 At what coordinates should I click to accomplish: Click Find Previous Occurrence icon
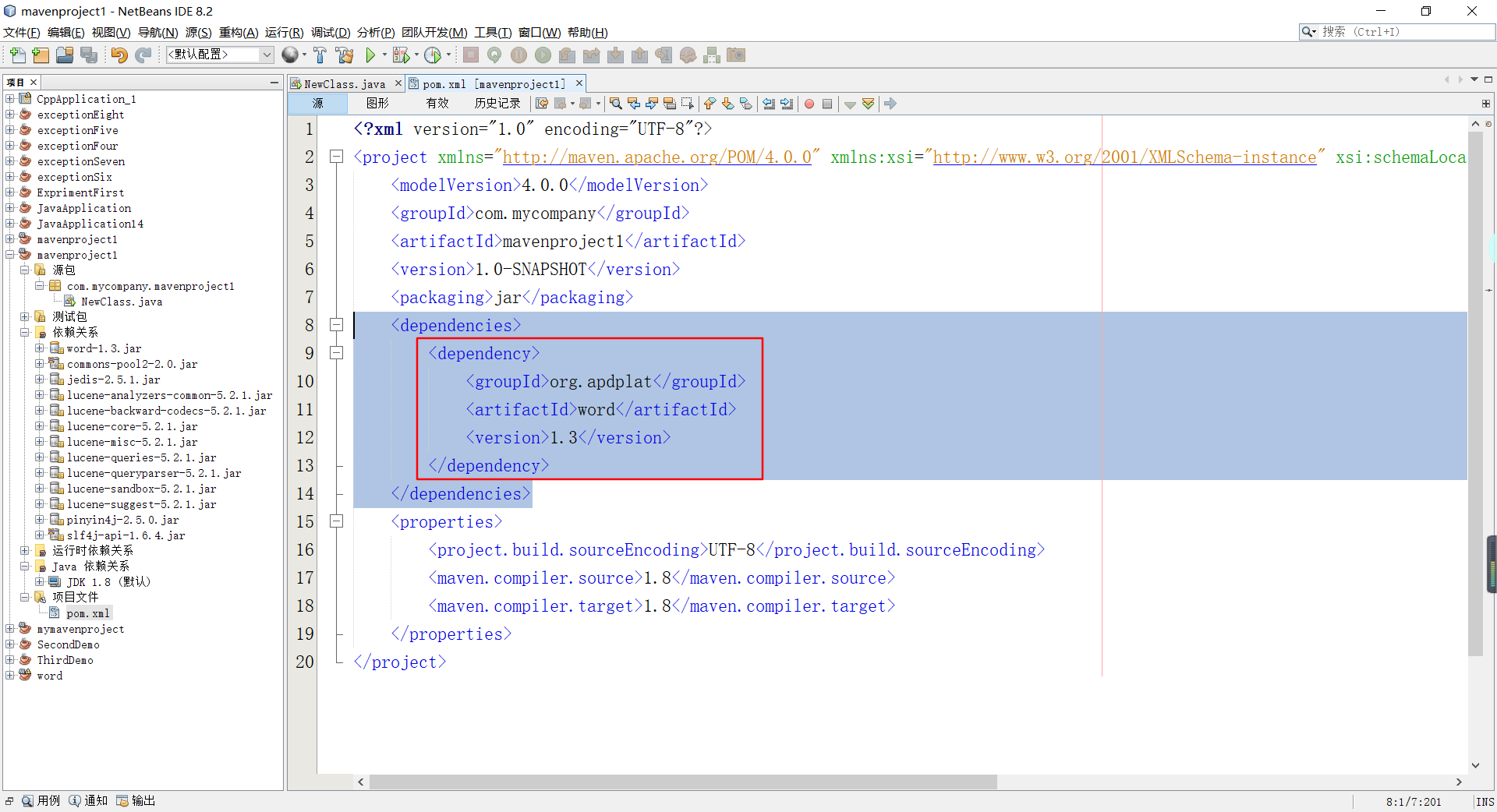[x=634, y=104]
